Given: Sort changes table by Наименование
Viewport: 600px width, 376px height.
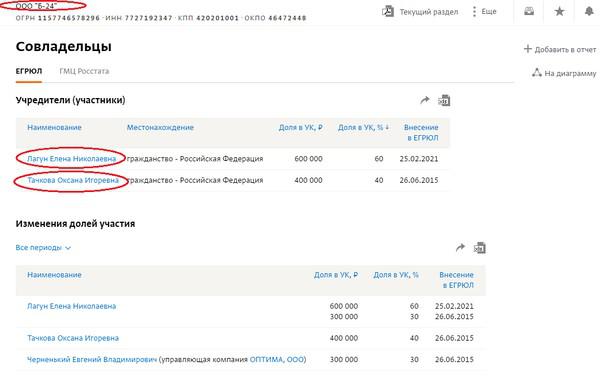Looking at the screenshot, I should point(54,275).
